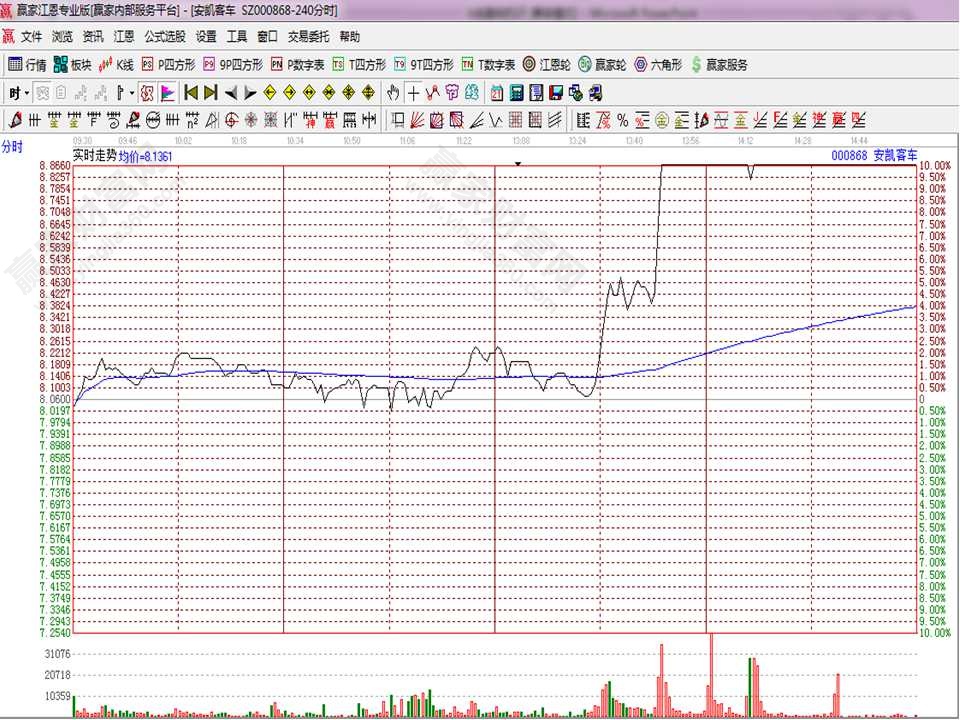Toggle the red swirl icon beside flag

tap(147, 93)
